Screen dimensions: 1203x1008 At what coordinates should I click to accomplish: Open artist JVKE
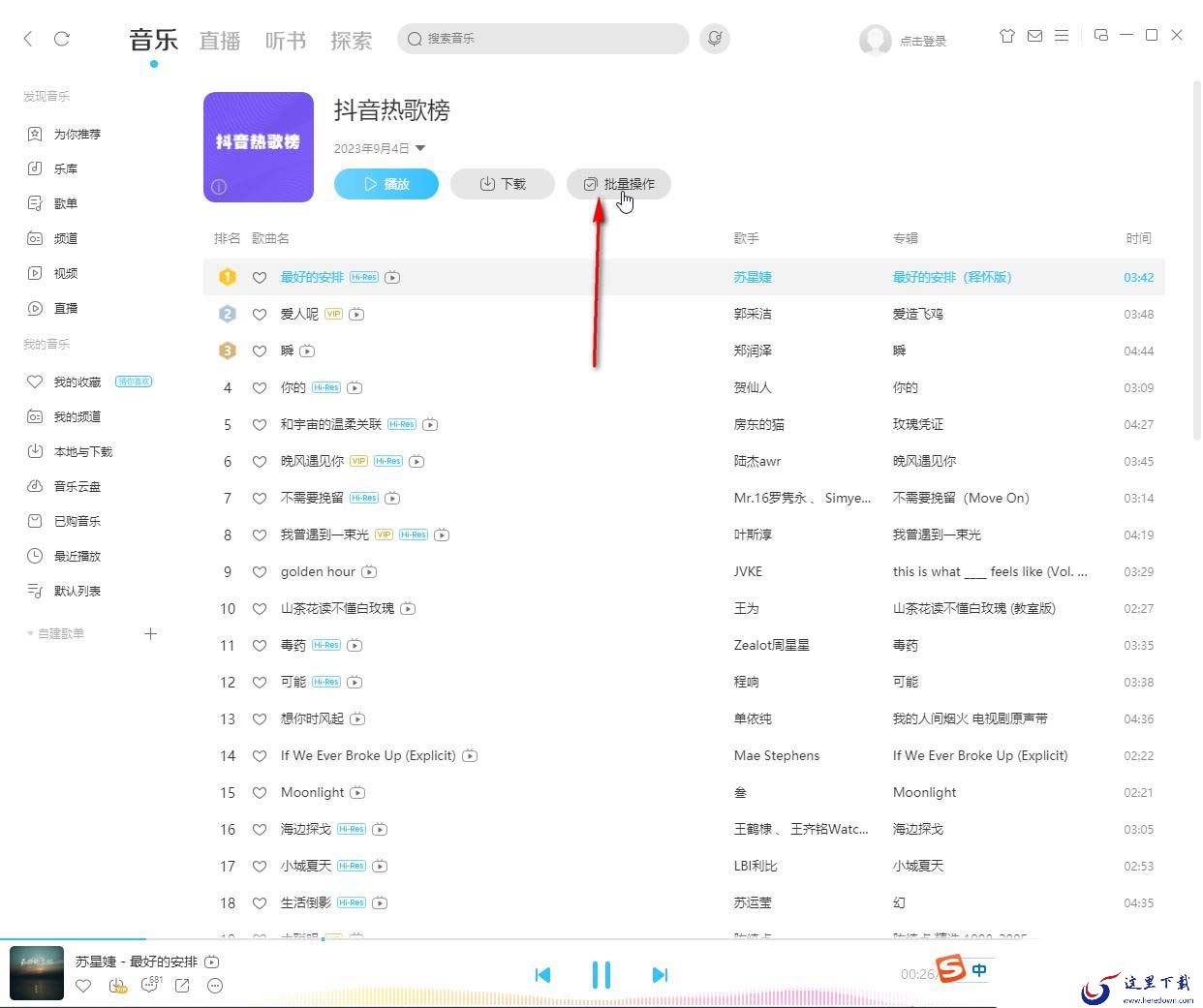(x=748, y=571)
